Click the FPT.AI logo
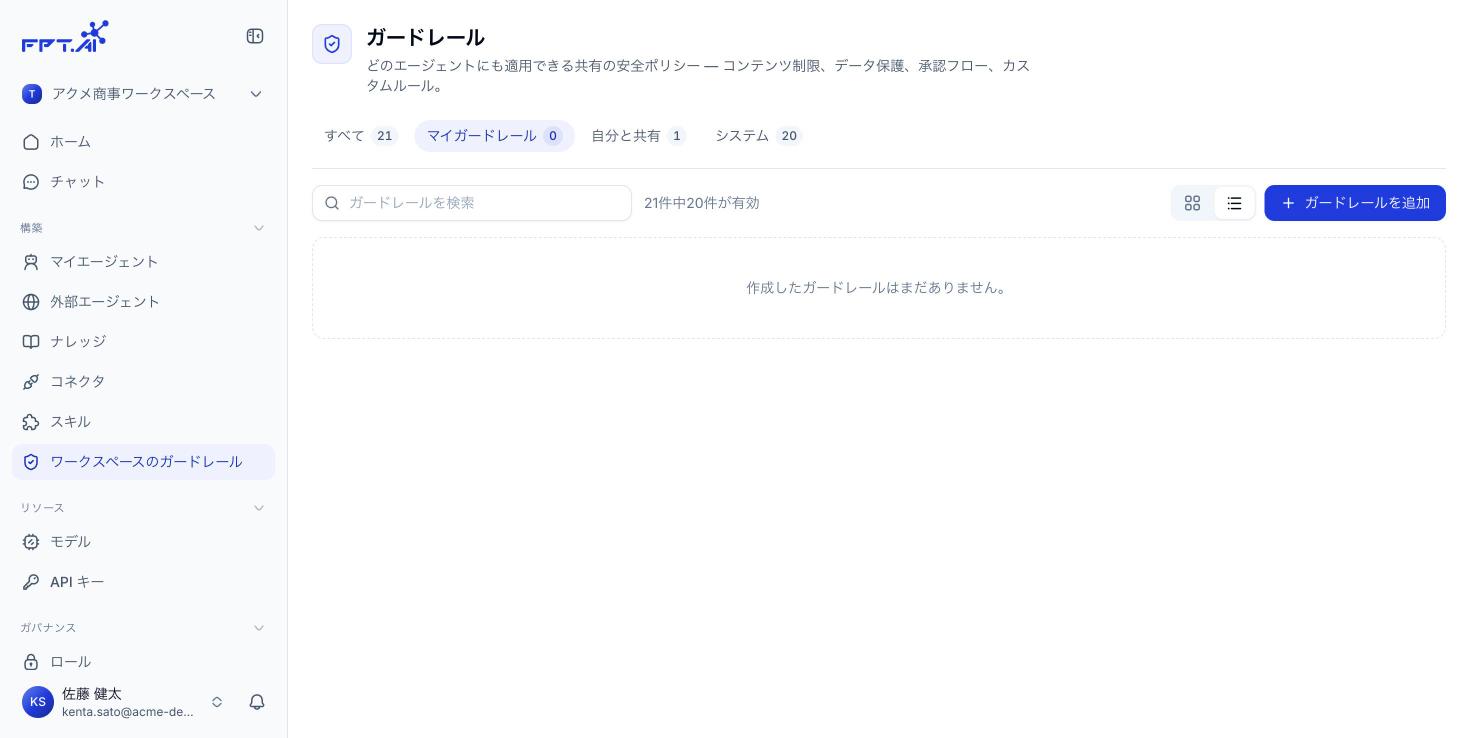The image size is (1470, 738). tap(65, 36)
